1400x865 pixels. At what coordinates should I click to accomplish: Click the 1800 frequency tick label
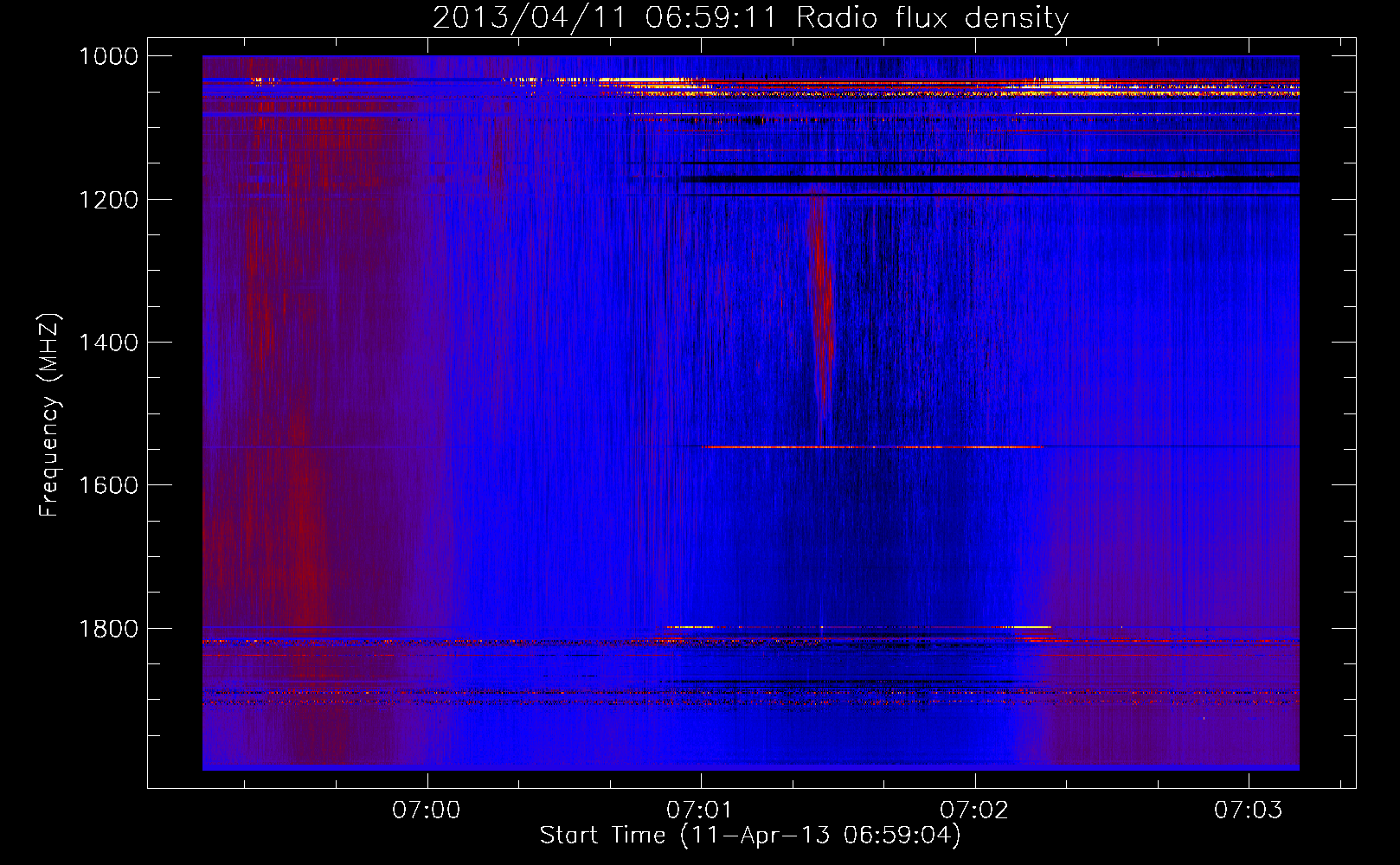click(108, 628)
